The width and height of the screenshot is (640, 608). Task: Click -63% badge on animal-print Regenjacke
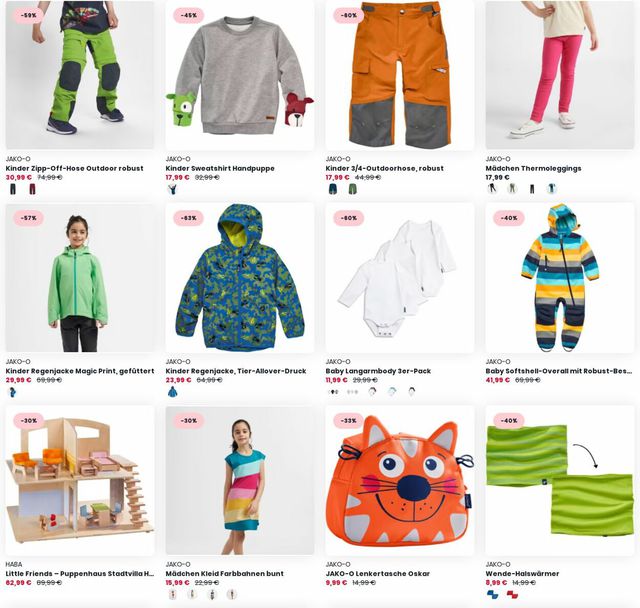point(189,218)
